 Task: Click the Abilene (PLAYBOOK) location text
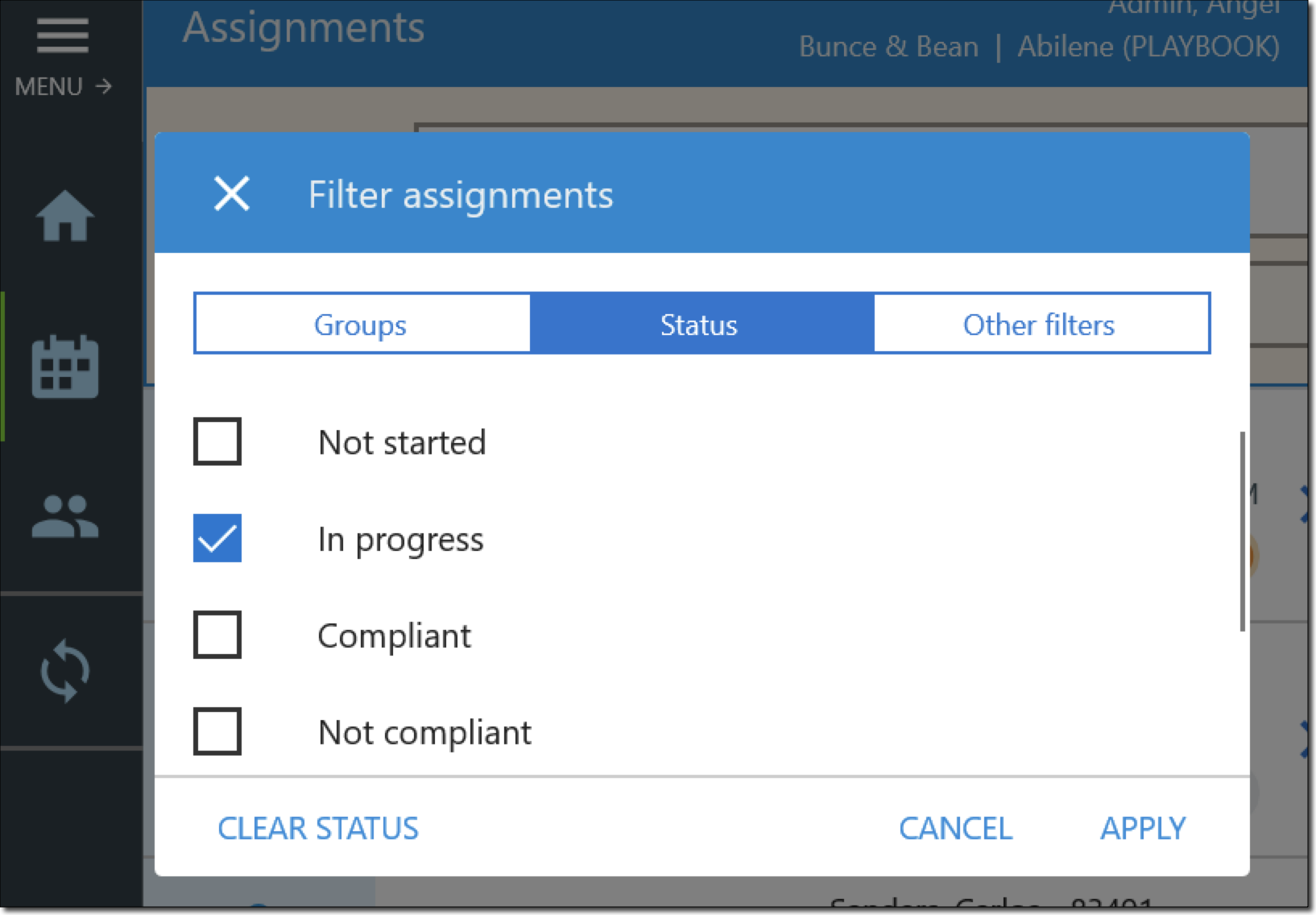[x=1148, y=47]
